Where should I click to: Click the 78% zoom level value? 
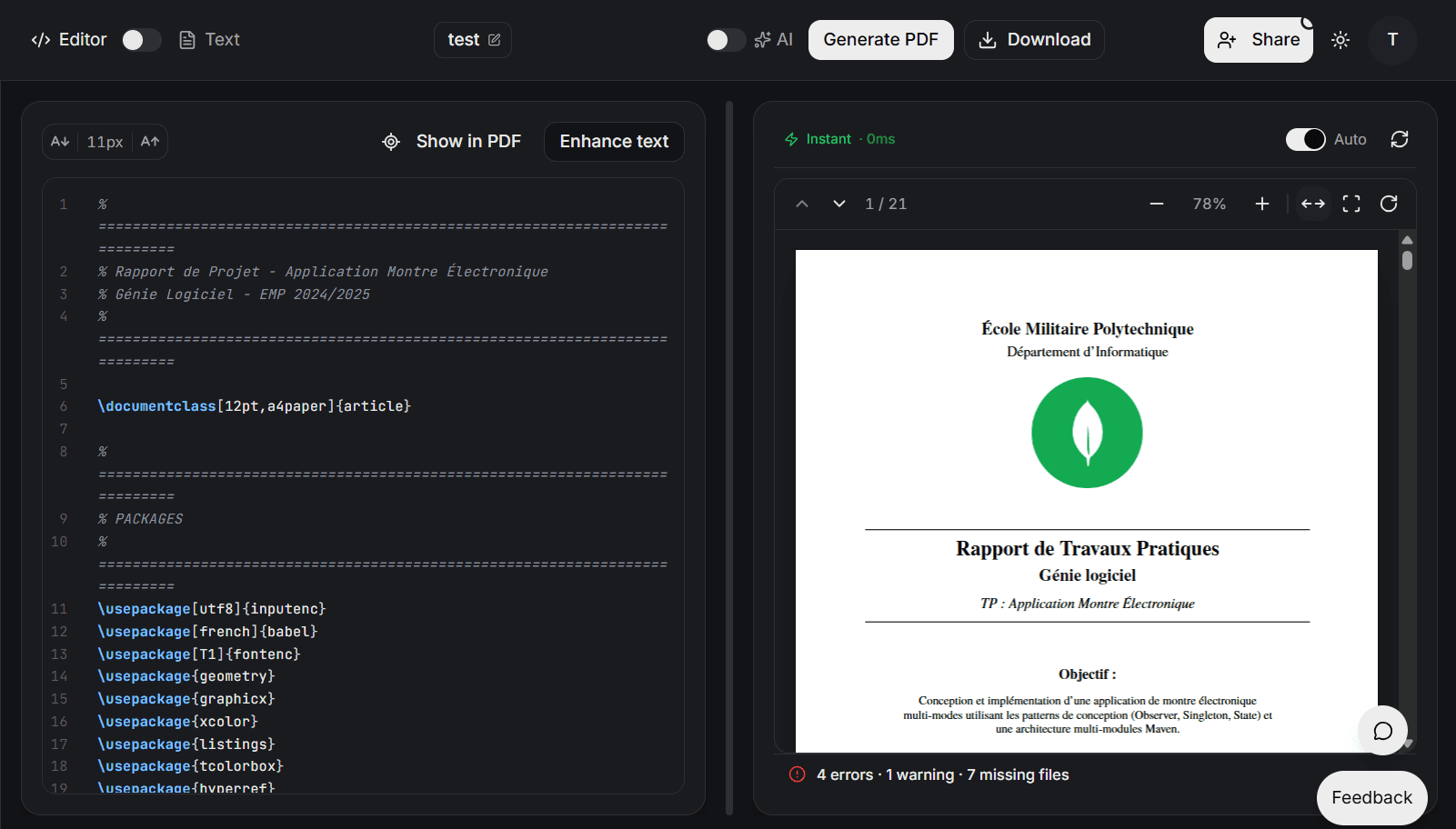1210,204
